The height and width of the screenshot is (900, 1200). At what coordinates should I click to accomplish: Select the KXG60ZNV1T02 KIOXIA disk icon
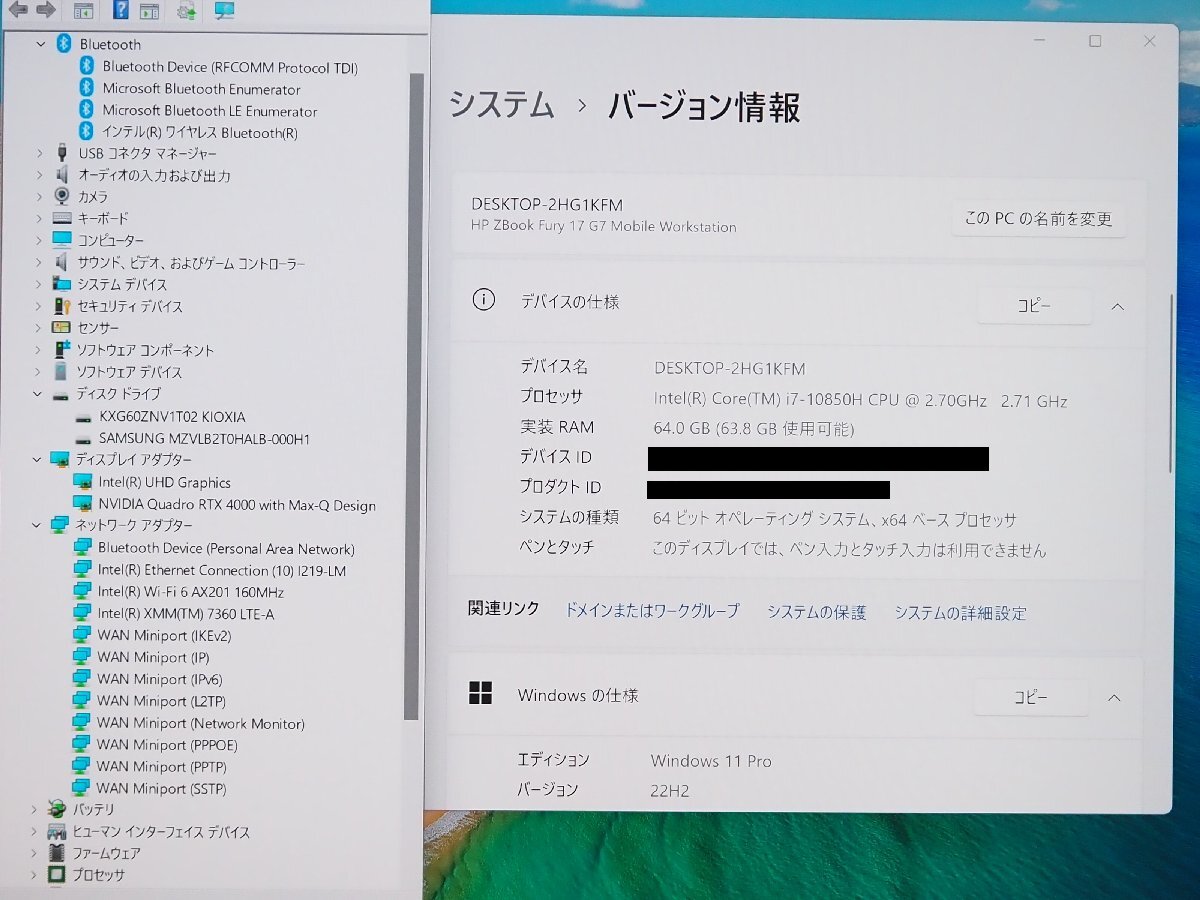click(x=85, y=417)
